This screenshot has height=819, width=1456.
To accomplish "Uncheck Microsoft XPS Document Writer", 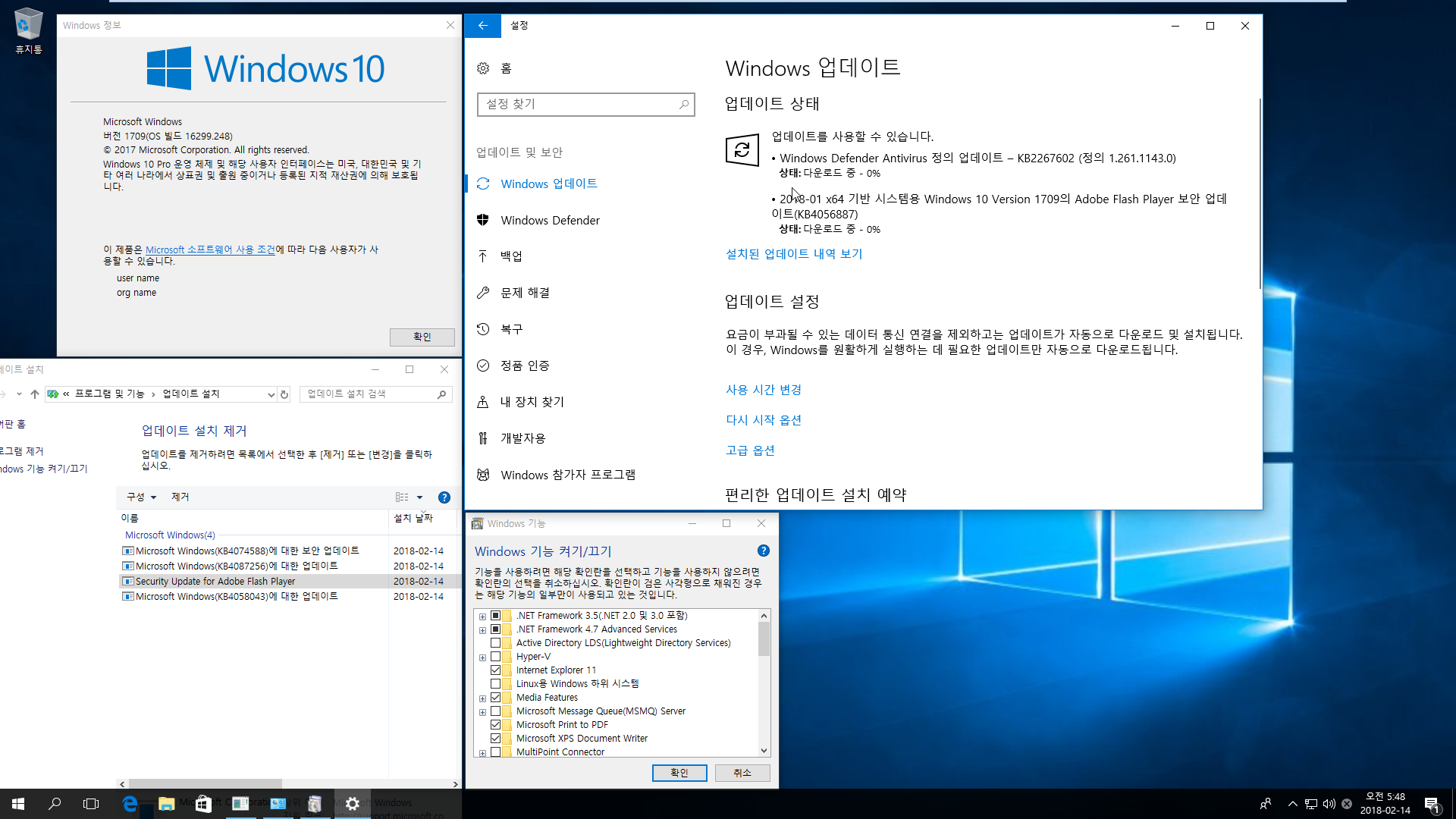I will click(495, 739).
